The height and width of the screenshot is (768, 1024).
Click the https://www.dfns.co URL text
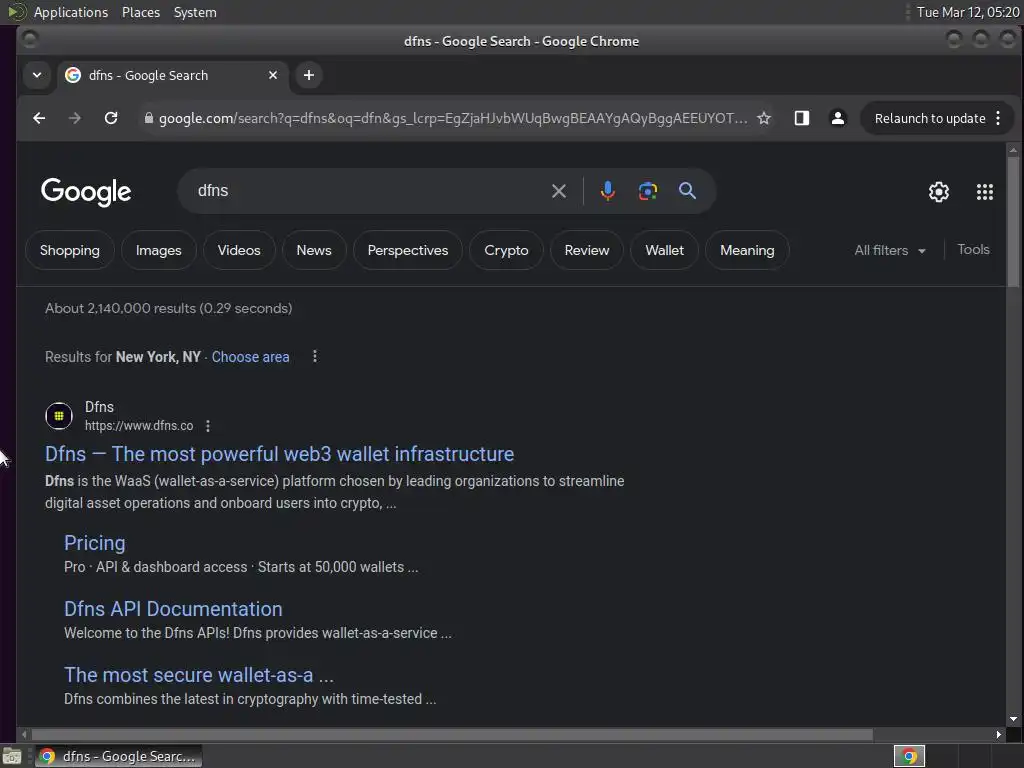[139, 426]
